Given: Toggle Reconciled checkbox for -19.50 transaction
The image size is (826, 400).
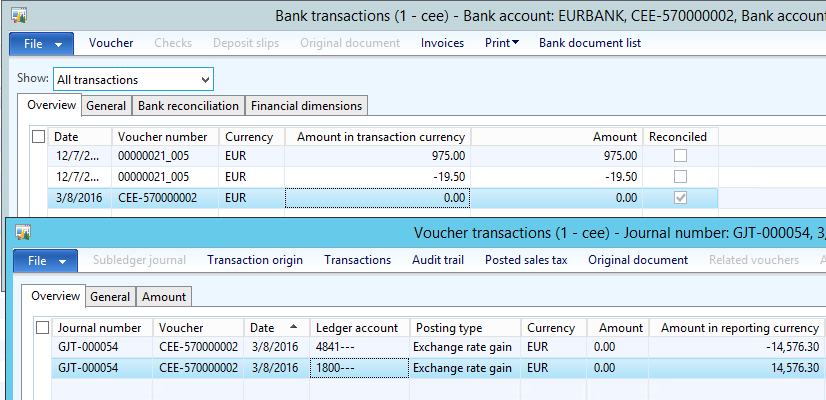Looking at the screenshot, I should 680,176.
